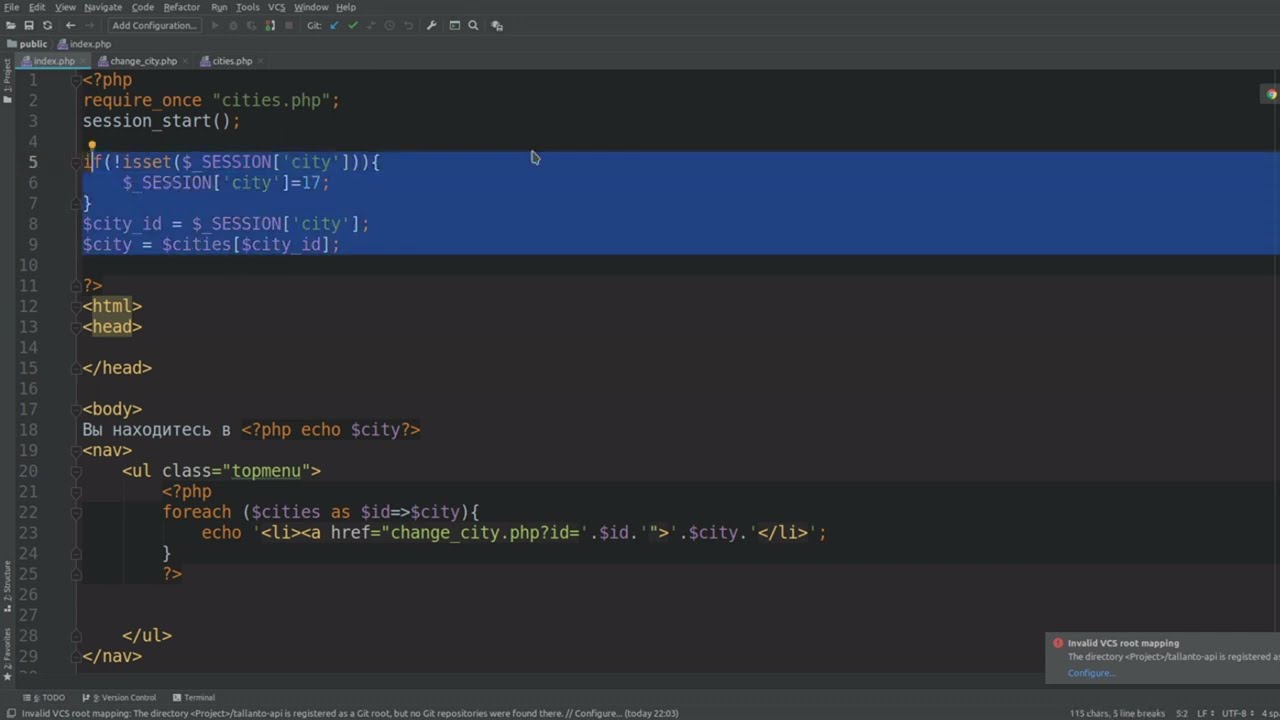Click the Remote host chat-like icon
The image size is (1280, 720).
[x=497, y=25]
